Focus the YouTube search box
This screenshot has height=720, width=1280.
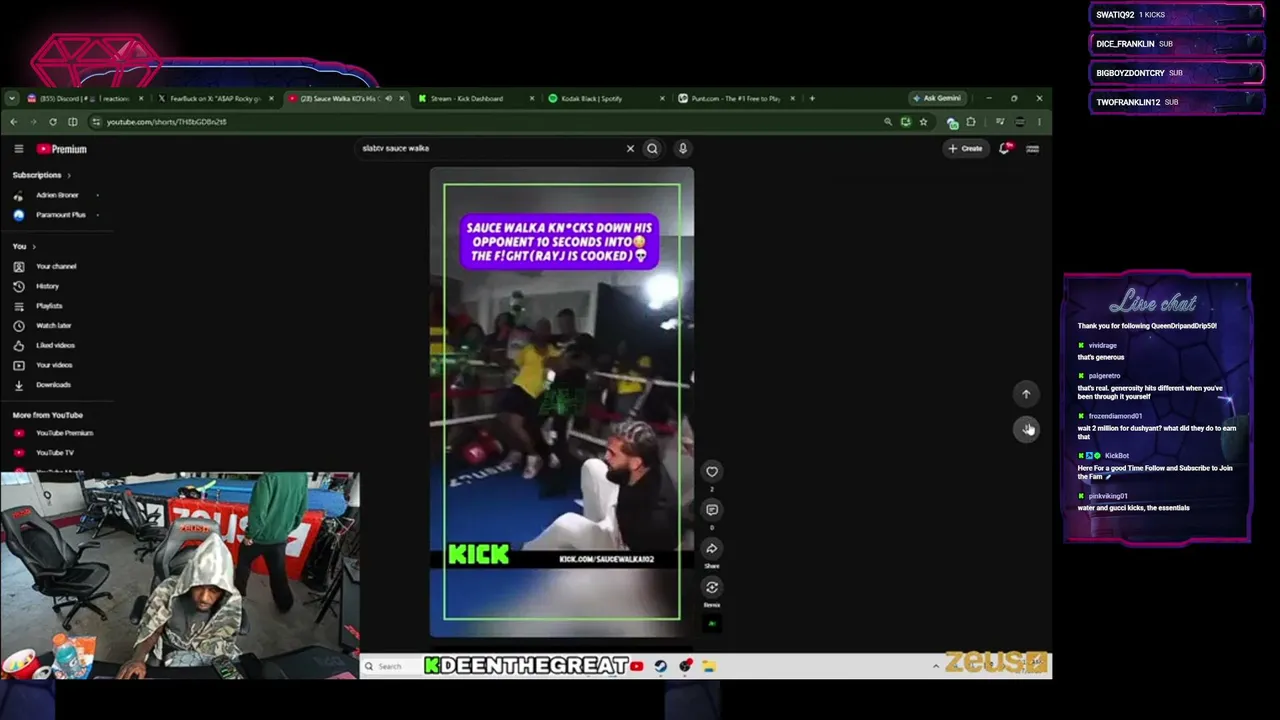pyautogui.click(x=490, y=148)
